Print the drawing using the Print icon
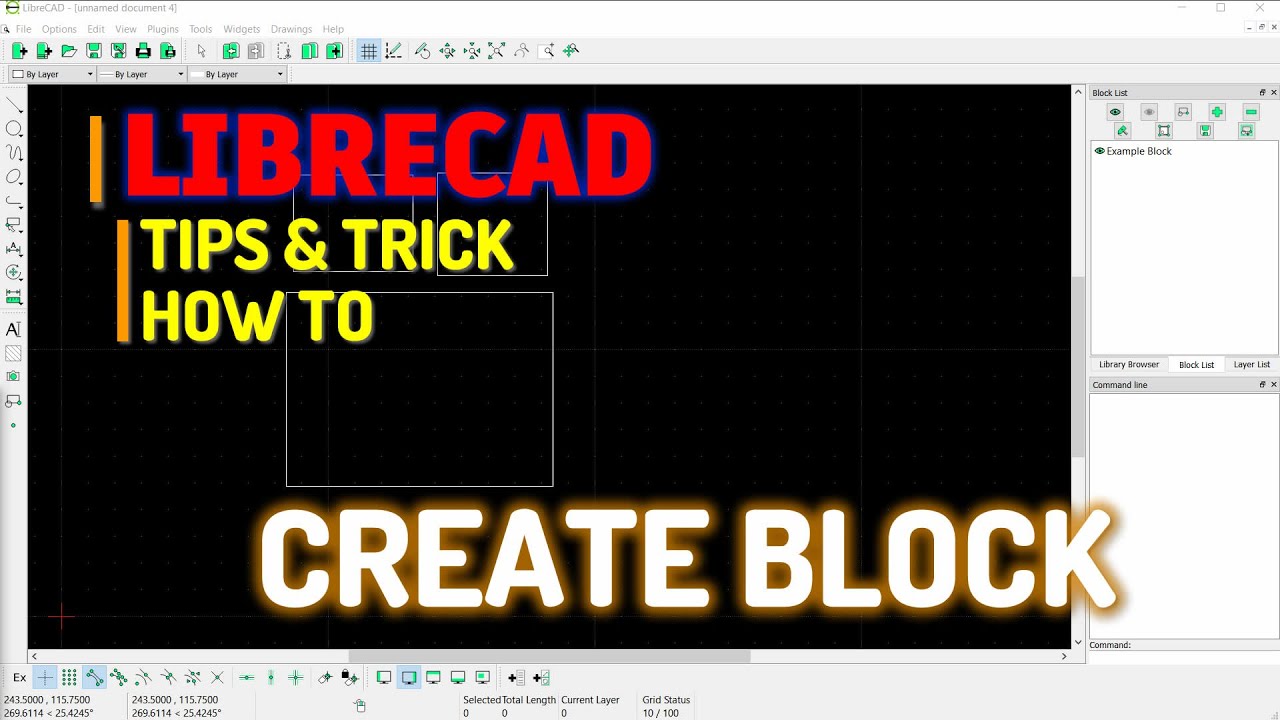The image size is (1280, 720). 143,51
